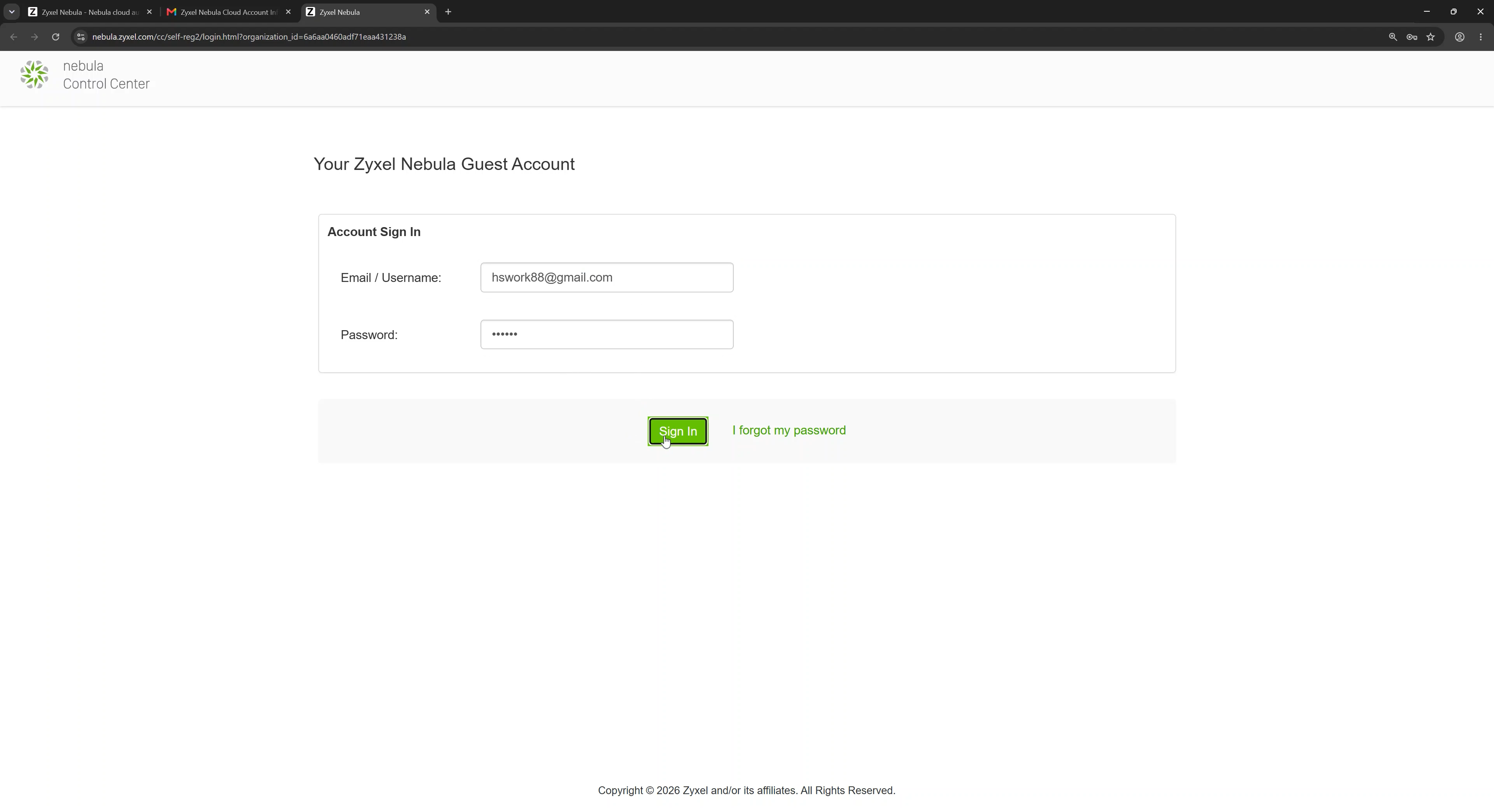
Task: Click the Copyright 2026 Zyxel footer text
Action: [747, 791]
